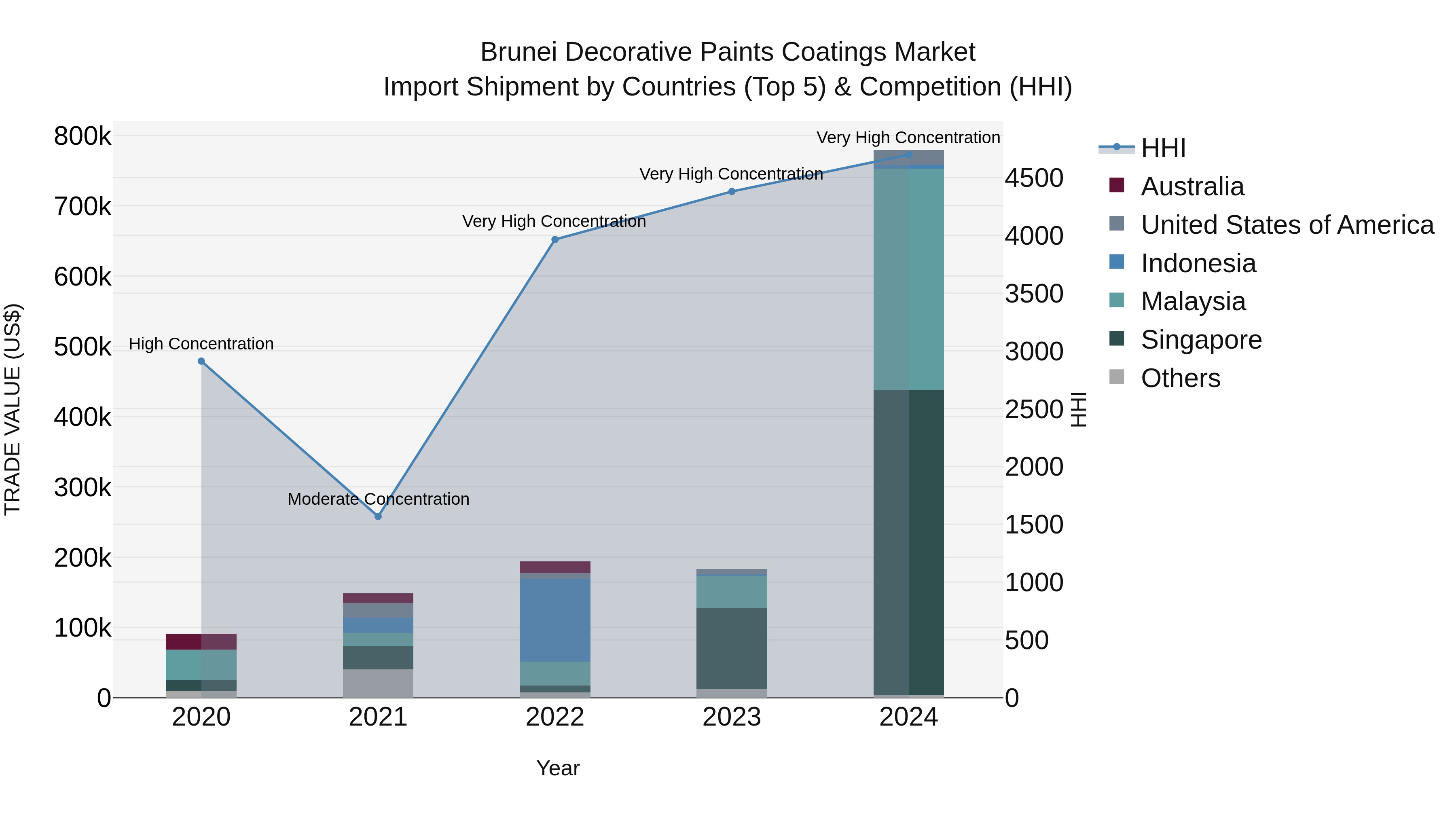Click the 2020 Australia bar segment

[201, 642]
